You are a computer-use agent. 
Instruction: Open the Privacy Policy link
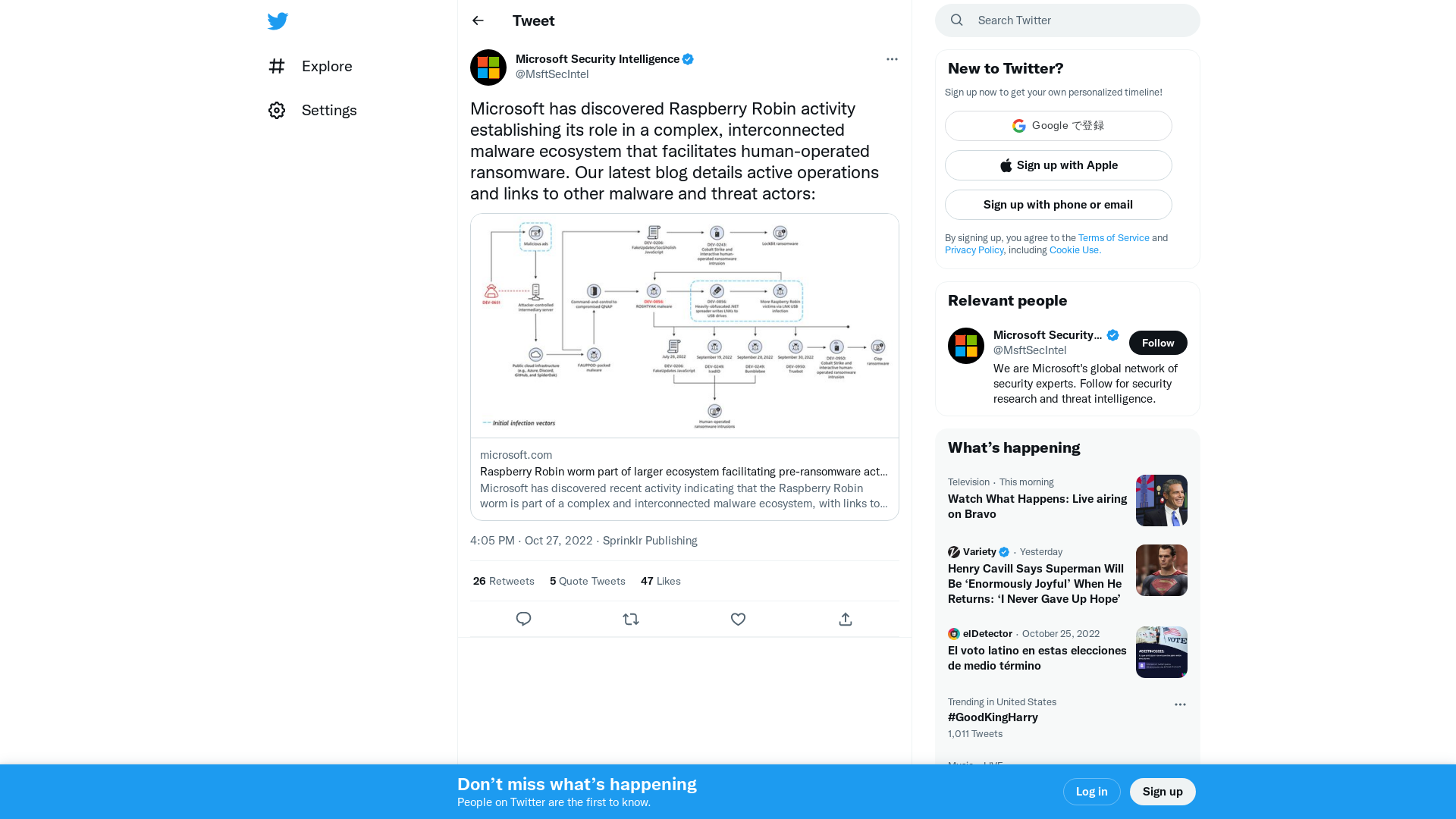point(974,249)
